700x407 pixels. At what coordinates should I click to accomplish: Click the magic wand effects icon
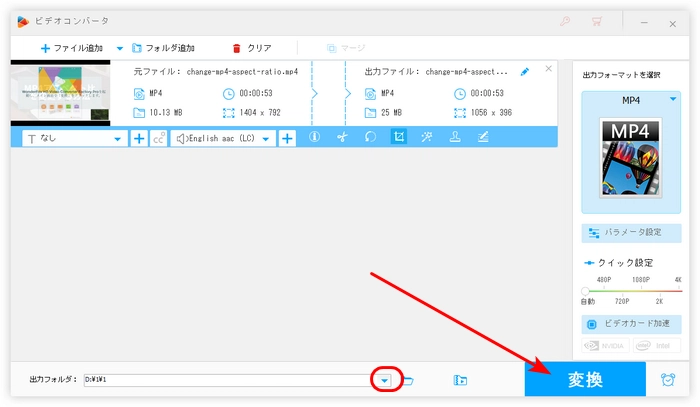pos(426,139)
